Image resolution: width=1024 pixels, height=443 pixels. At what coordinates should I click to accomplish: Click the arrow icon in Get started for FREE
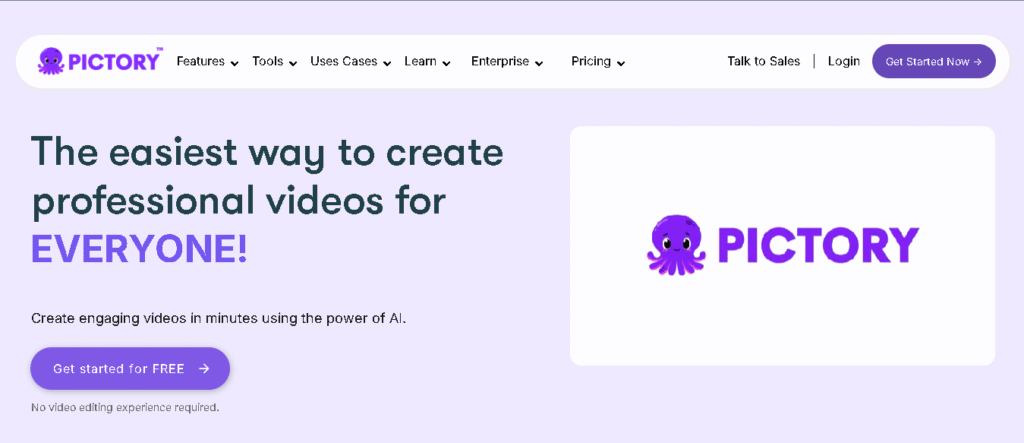coord(204,369)
